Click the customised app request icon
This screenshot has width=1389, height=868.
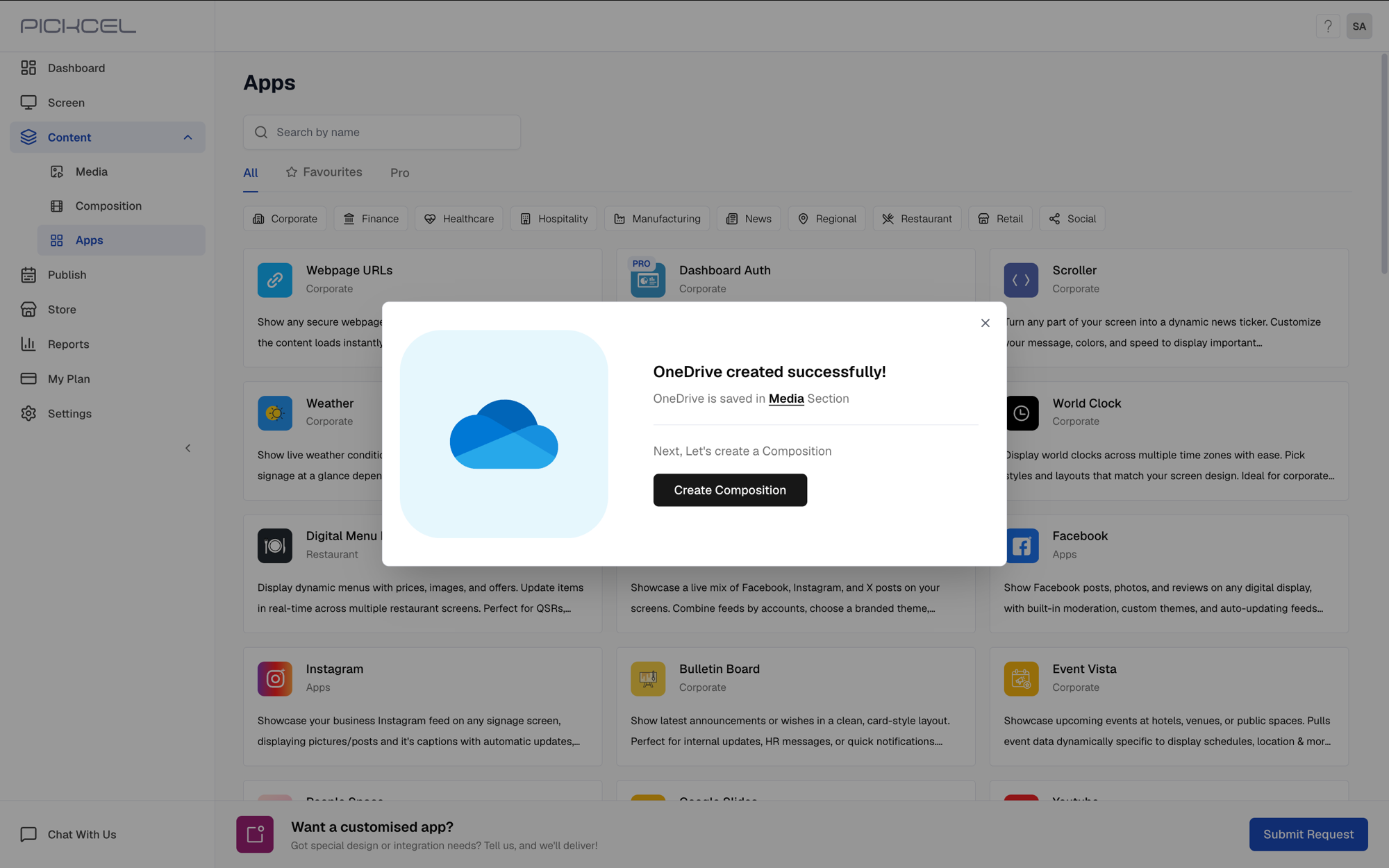click(255, 834)
